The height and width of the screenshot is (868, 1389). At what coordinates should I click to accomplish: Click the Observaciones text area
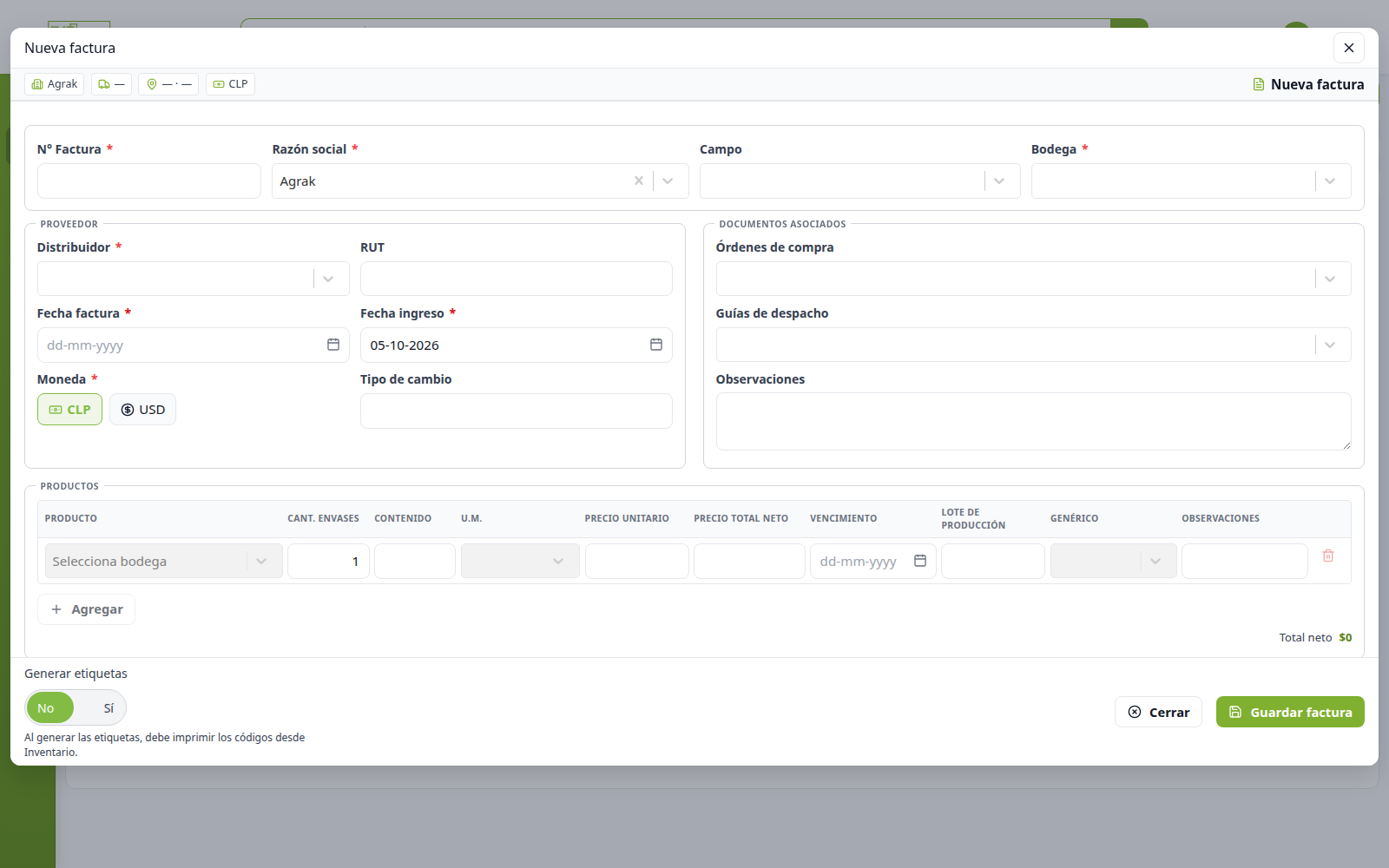point(1033,421)
